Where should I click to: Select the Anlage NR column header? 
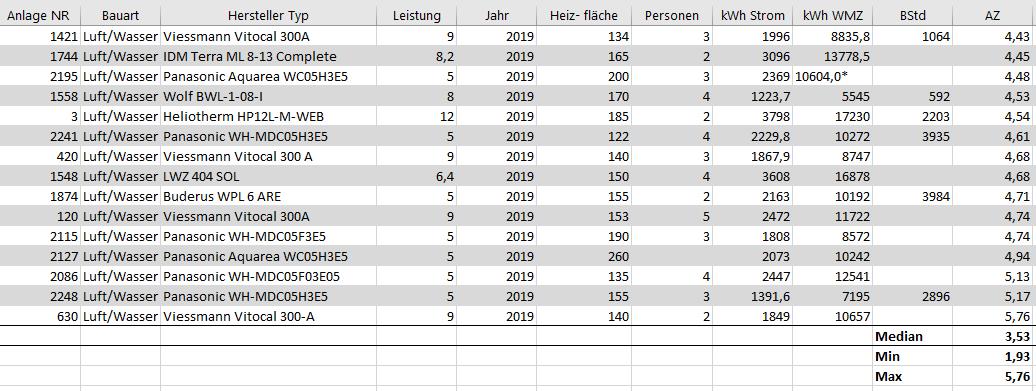40,15
